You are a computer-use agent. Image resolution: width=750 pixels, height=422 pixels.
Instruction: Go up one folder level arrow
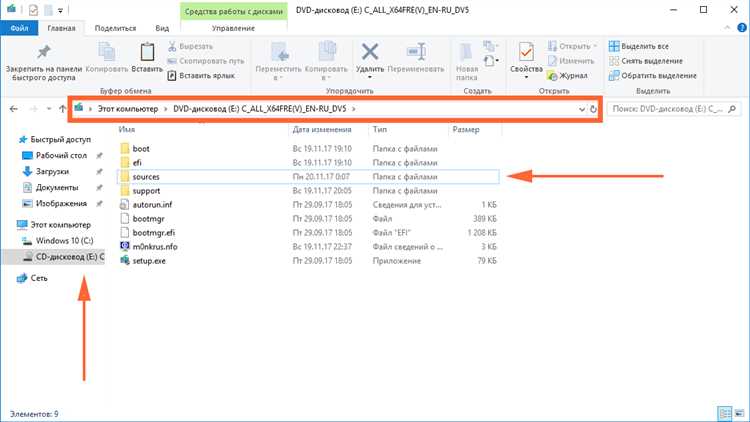click(x=63, y=109)
